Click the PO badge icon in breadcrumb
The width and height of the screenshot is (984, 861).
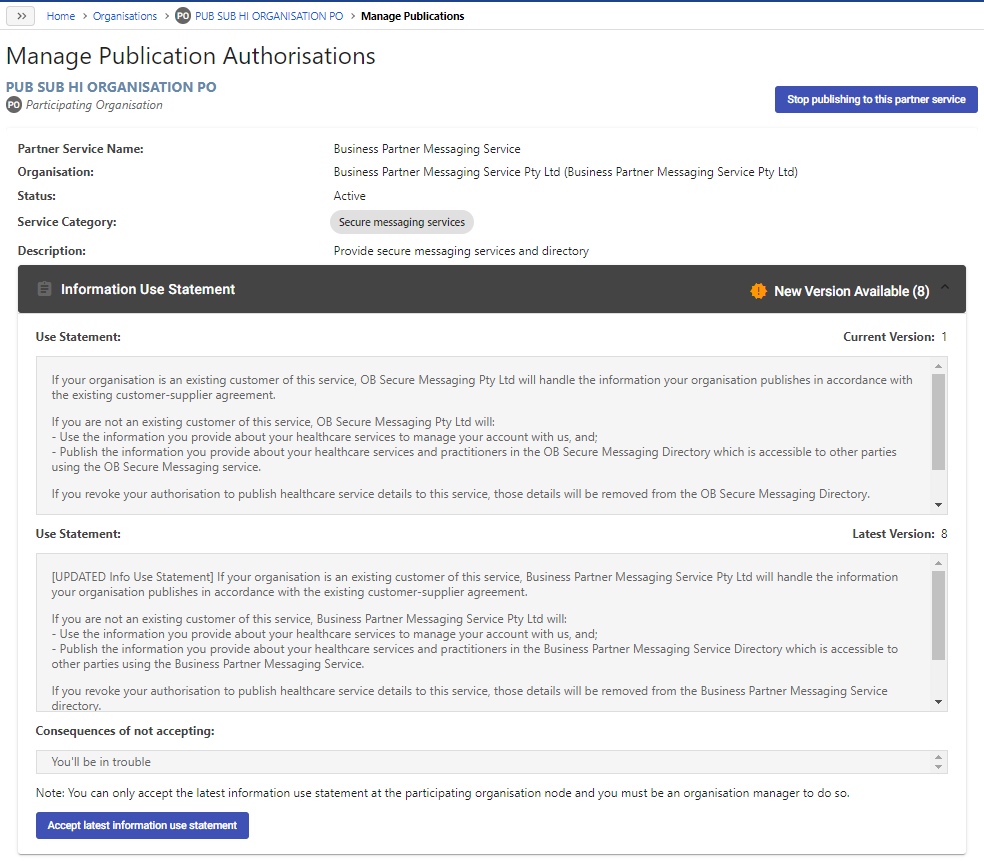pyautogui.click(x=183, y=16)
